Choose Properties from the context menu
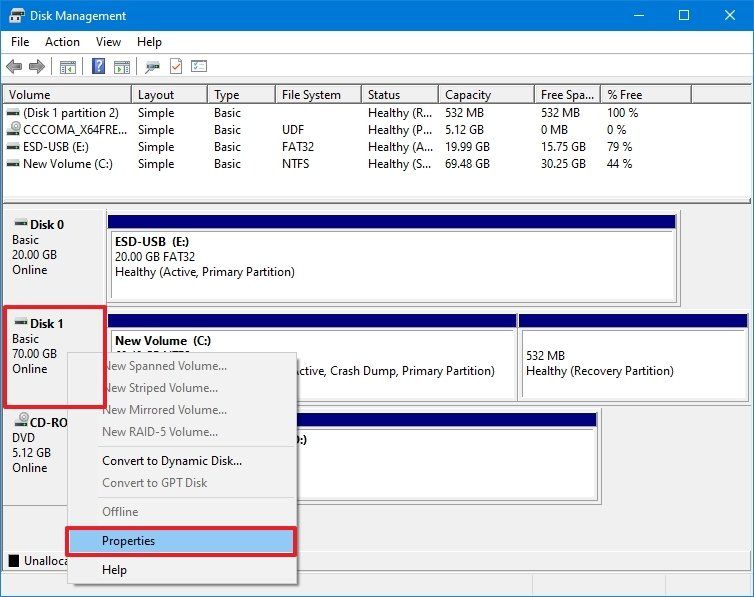 (x=181, y=541)
